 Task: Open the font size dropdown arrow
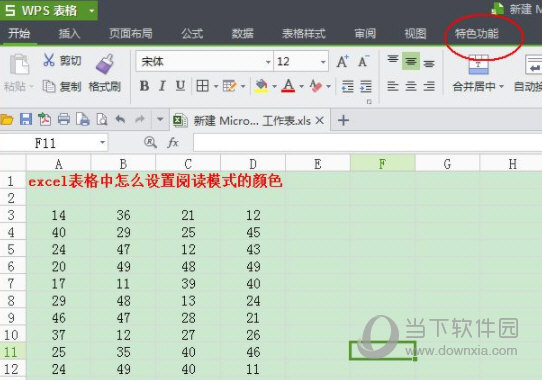323,62
